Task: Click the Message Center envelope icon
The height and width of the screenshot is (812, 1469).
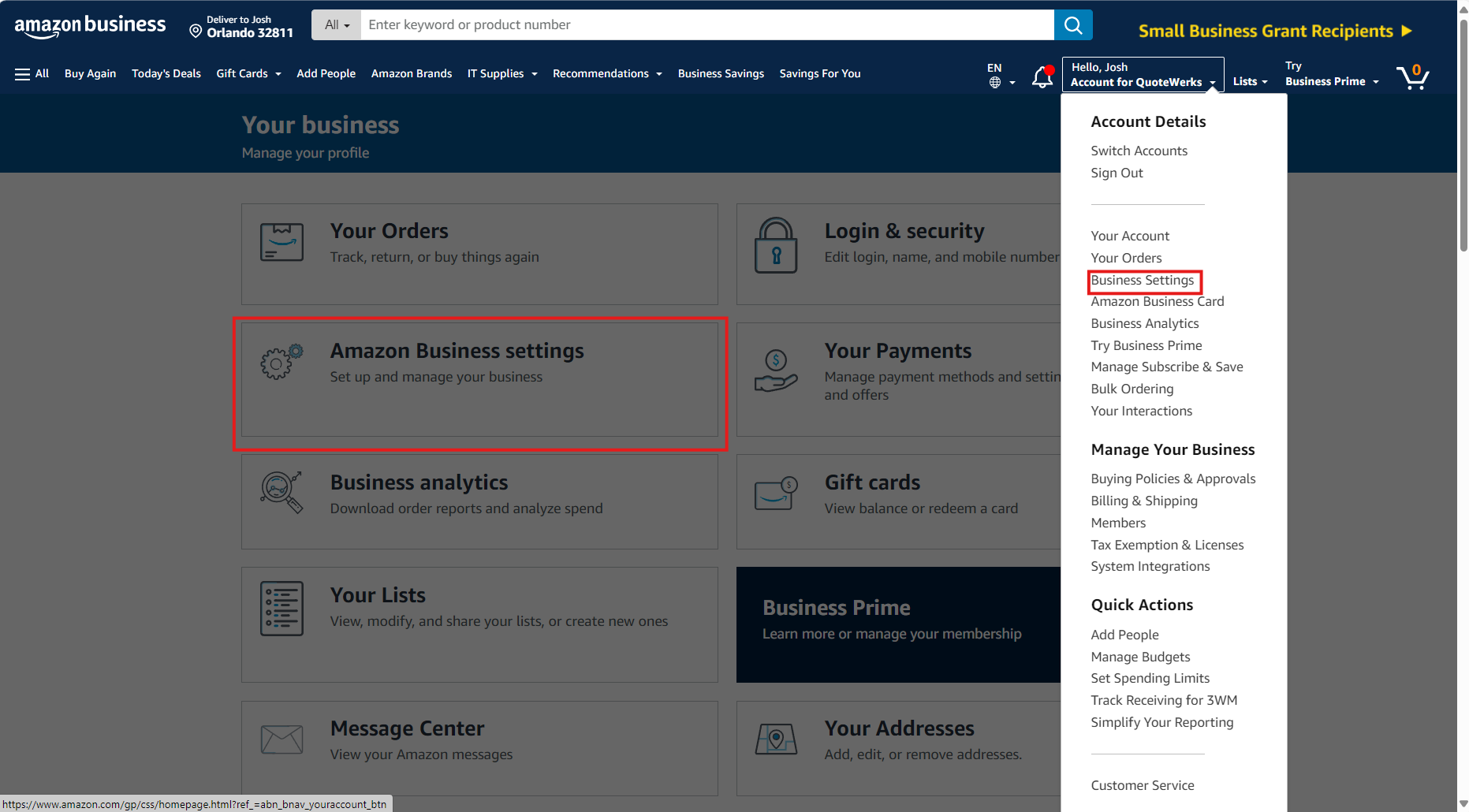Action: (281, 739)
